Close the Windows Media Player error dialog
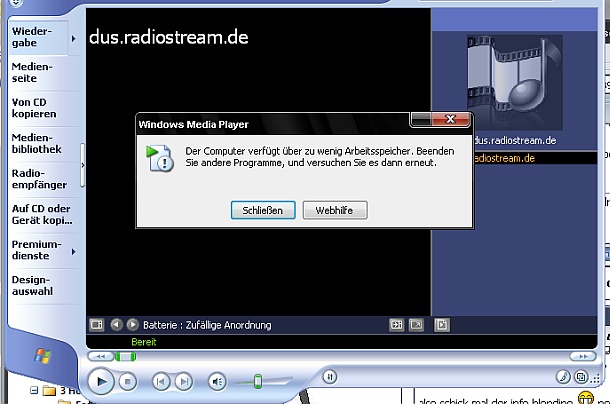610x404 pixels. coord(450,119)
